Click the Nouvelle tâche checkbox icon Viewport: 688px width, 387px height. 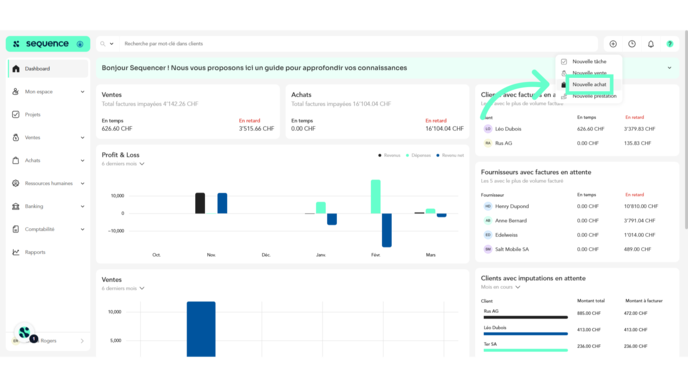pyautogui.click(x=564, y=61)
